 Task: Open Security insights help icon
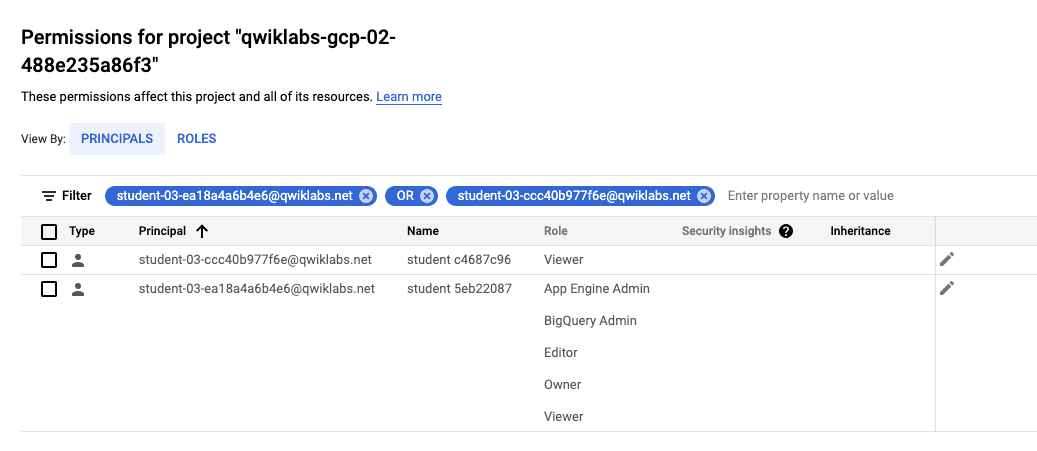click(786, 231)
